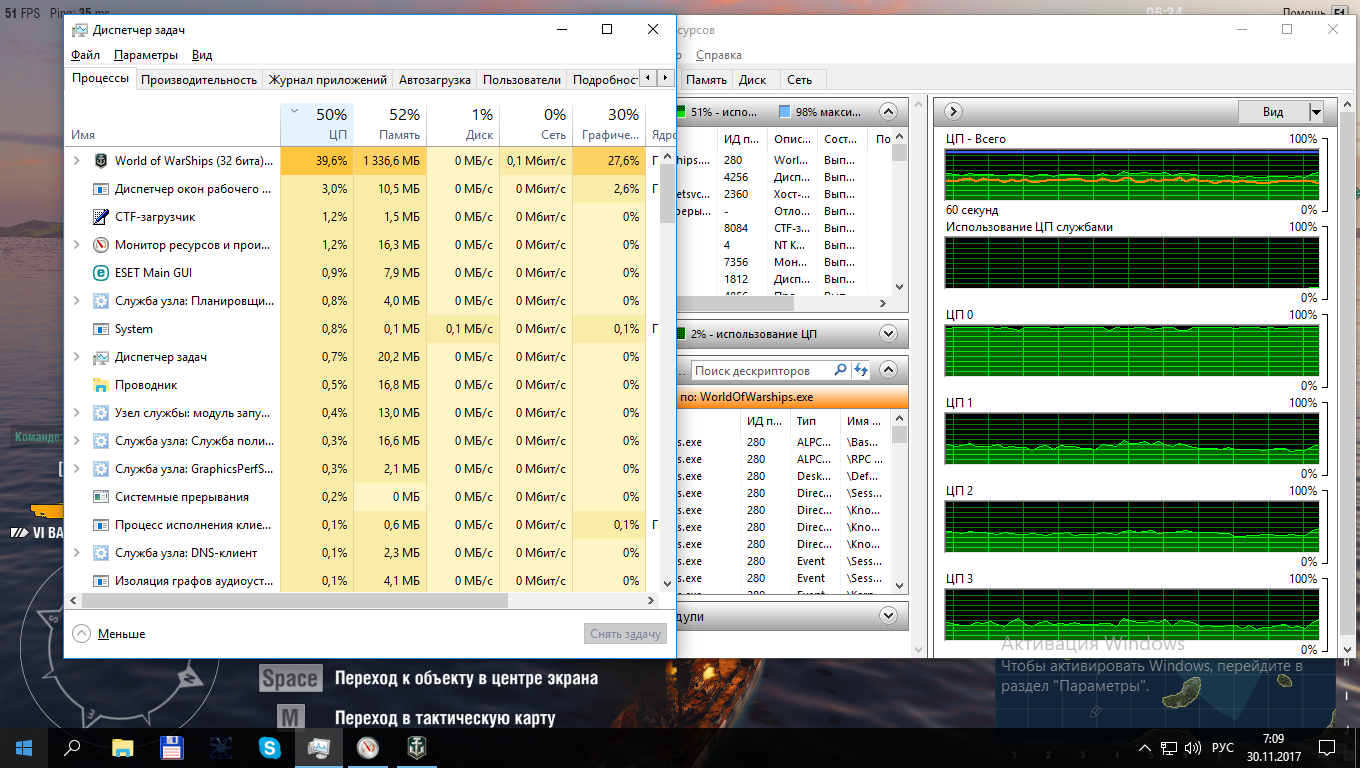The height and width of the screenshot is (768, 1360).
Task: Click the floppy disk taskbar icon
Action: pos(171,747)
